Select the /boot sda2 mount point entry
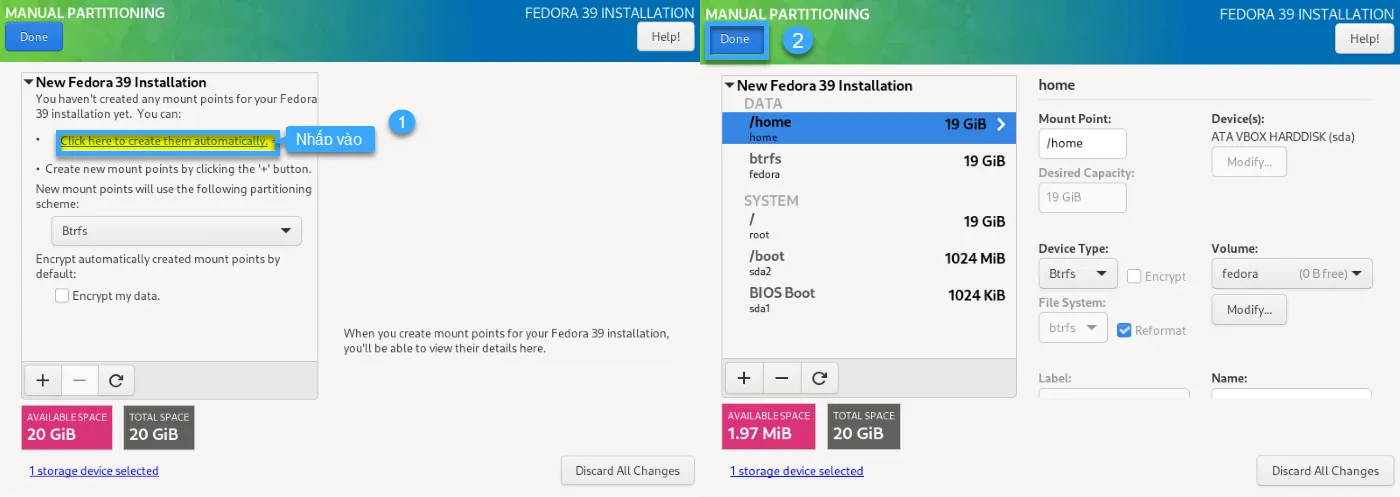Screen dimensions: 1400x497 point(868,262)
